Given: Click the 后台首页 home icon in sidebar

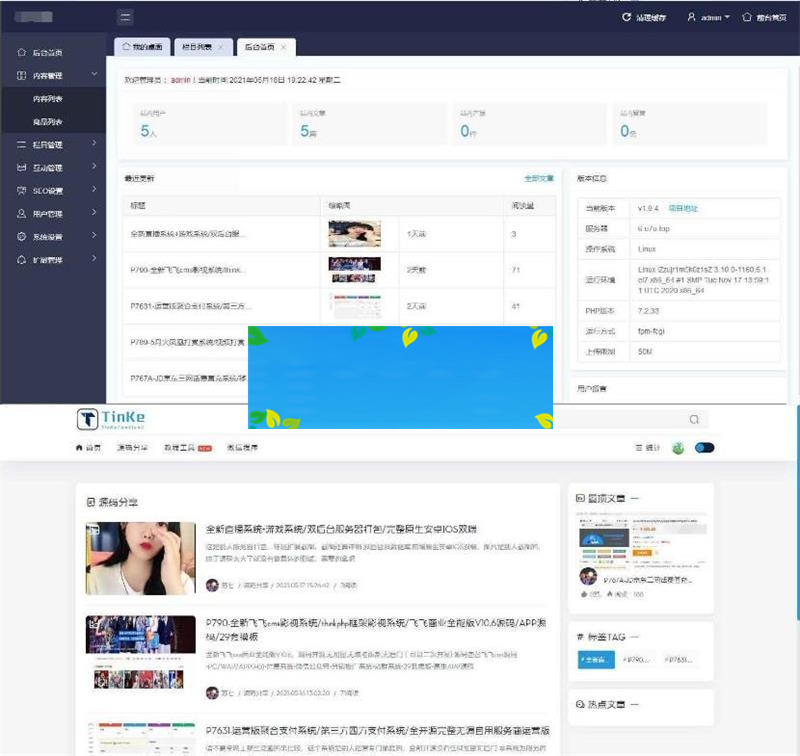Looking at the screenshot, I should point(22,53).
